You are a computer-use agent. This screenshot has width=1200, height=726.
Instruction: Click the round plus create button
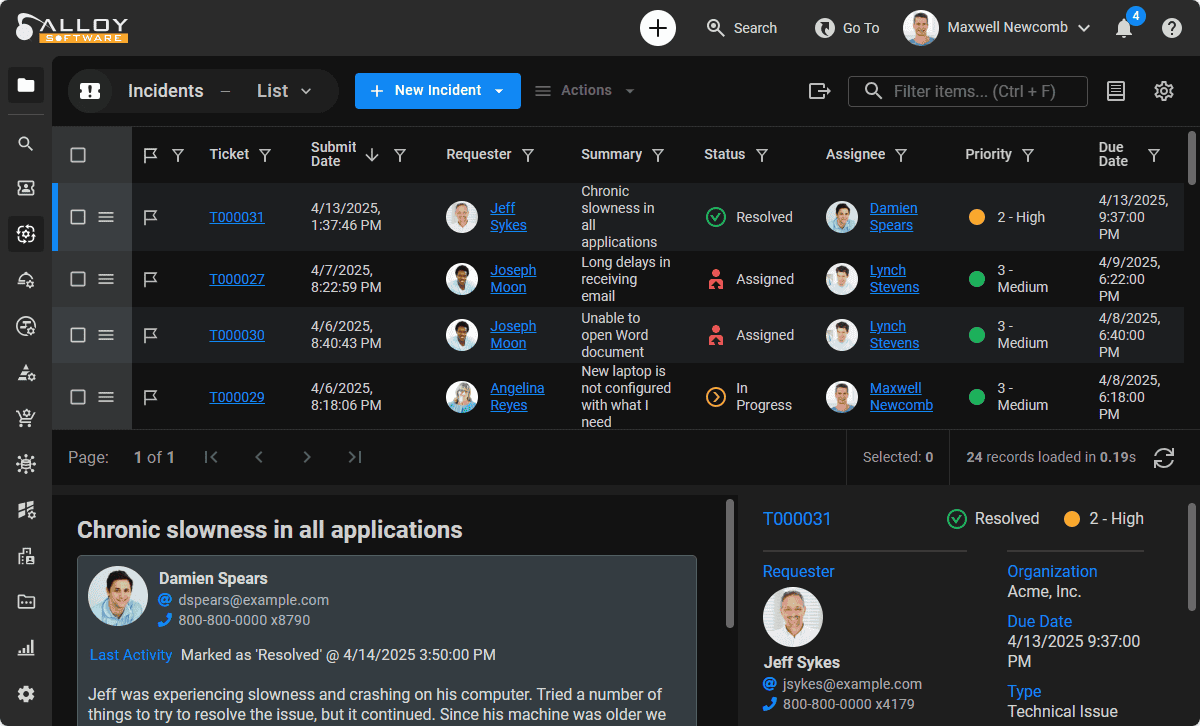(x=657, y=28)
